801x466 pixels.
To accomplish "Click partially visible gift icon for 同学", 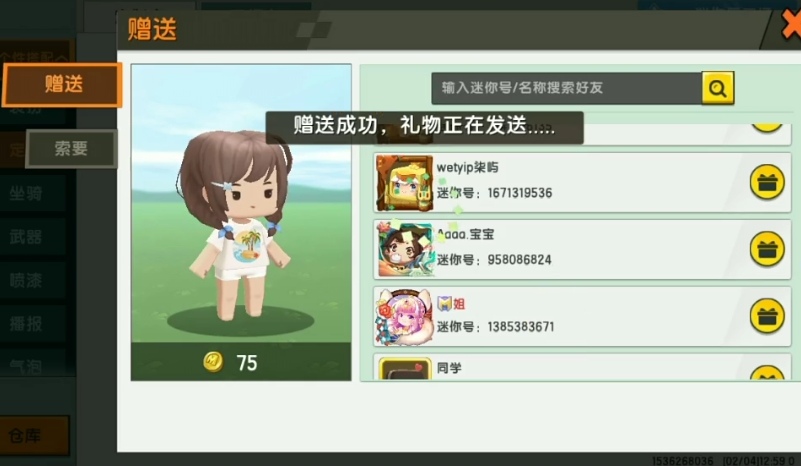I will 767,372.
